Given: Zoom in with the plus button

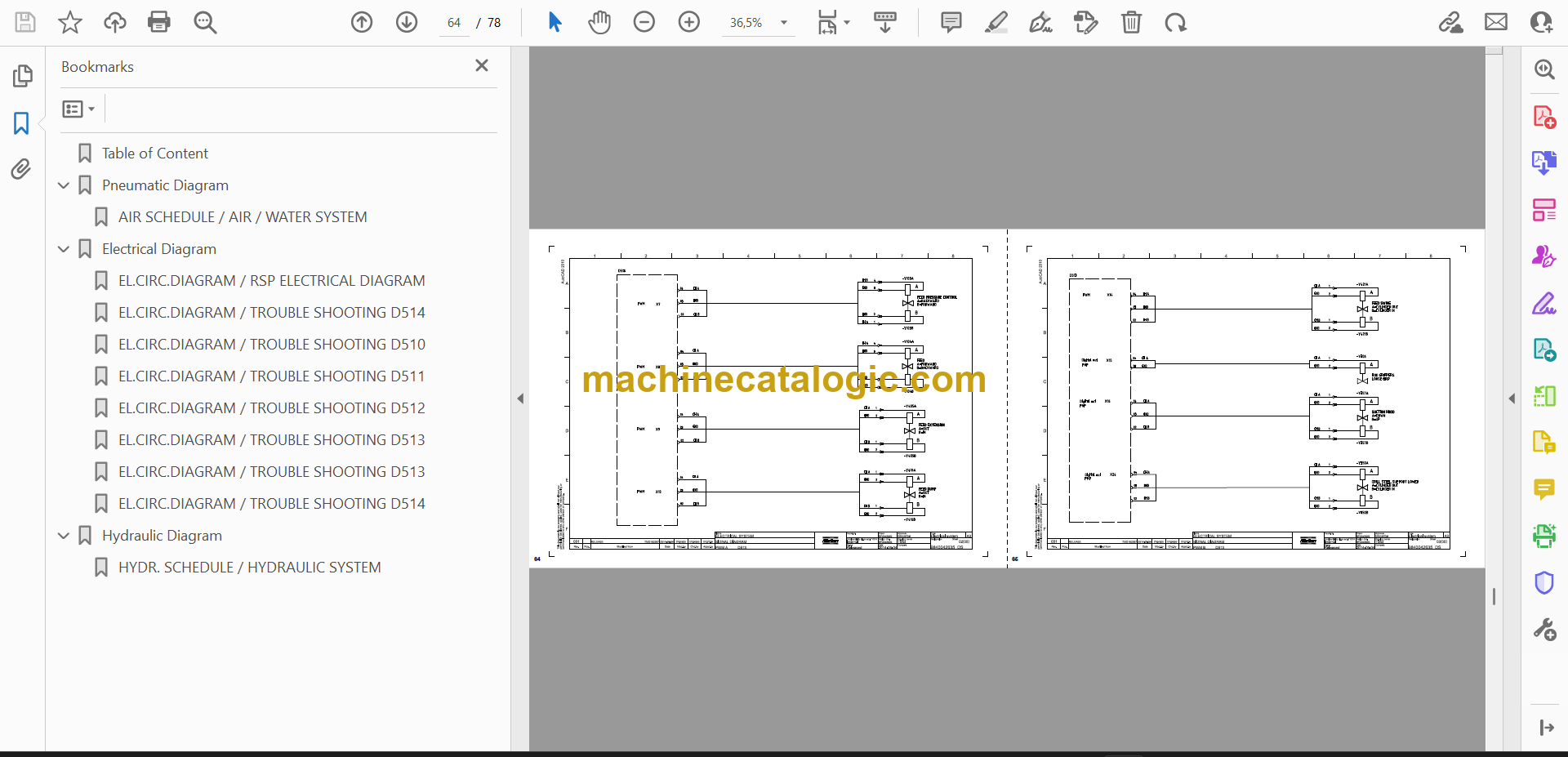Looking at the screenshot, I should [689, 22].
